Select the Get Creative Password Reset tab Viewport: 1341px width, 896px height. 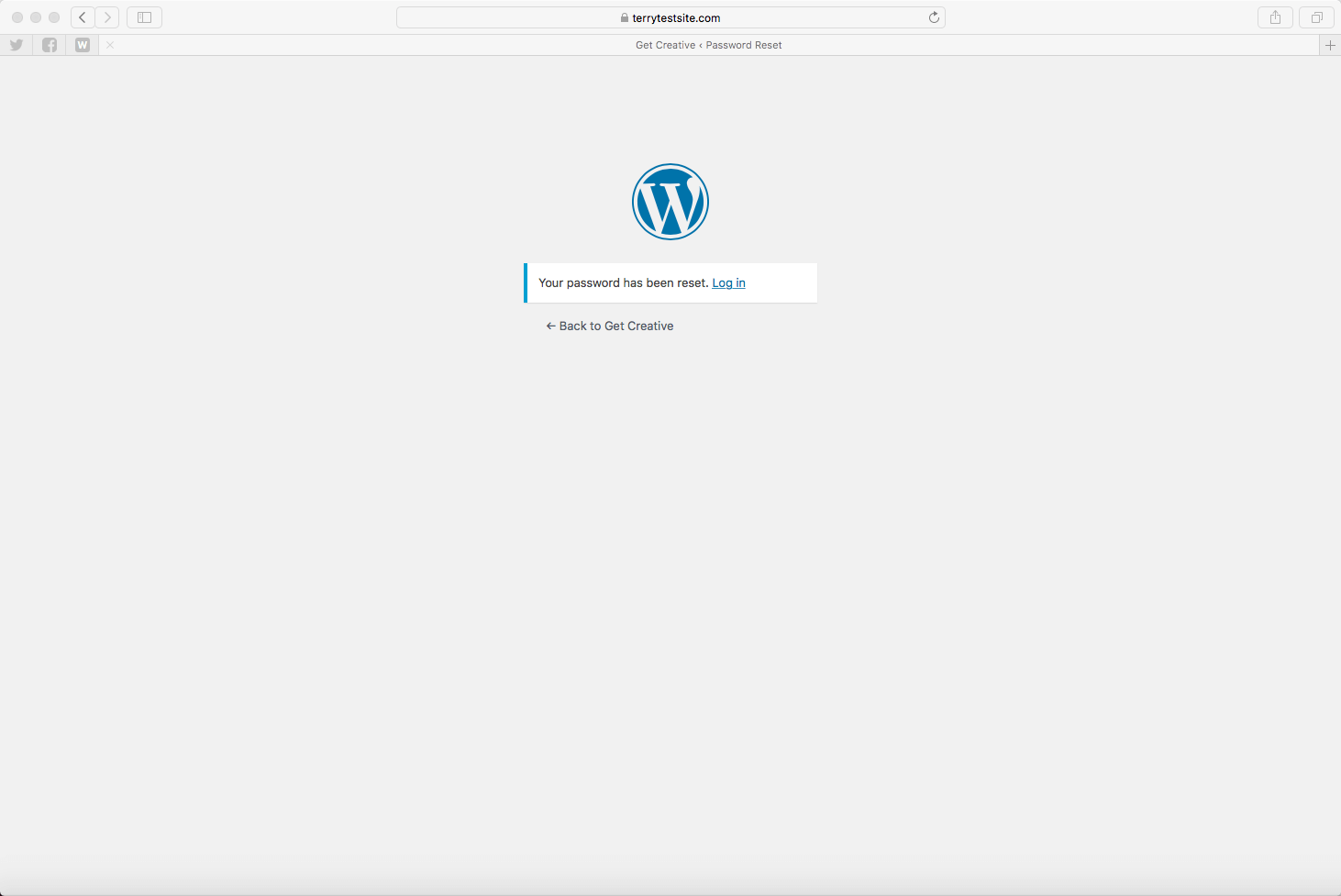tap(709, 45)
